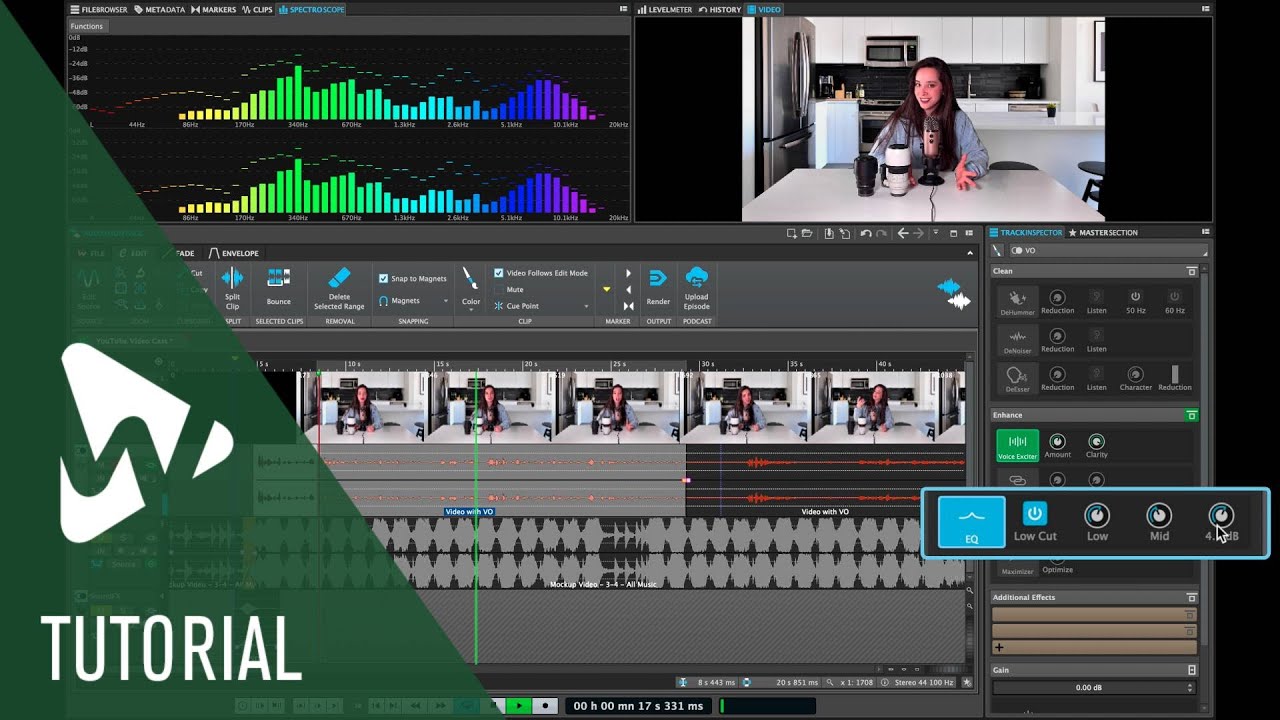The image size is (1280, 720).
Task: Enable the clip Mute checkbox
Action: [499, 289]
